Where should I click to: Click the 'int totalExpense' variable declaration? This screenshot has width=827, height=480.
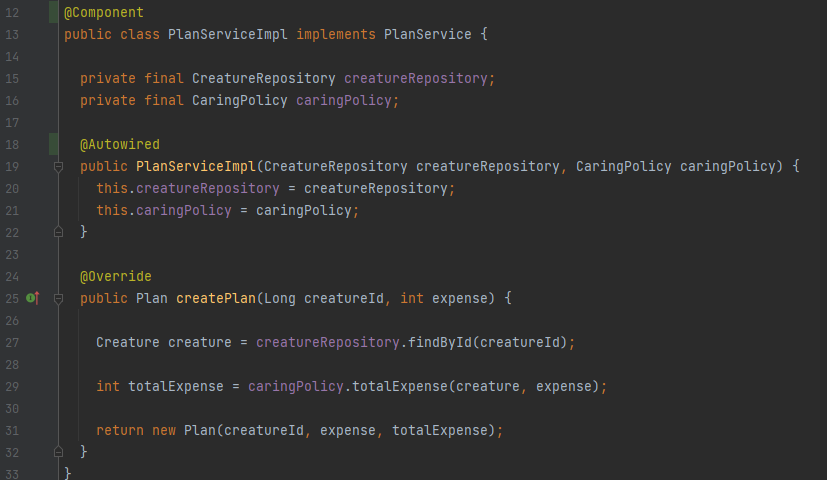[x=160, y=387]
